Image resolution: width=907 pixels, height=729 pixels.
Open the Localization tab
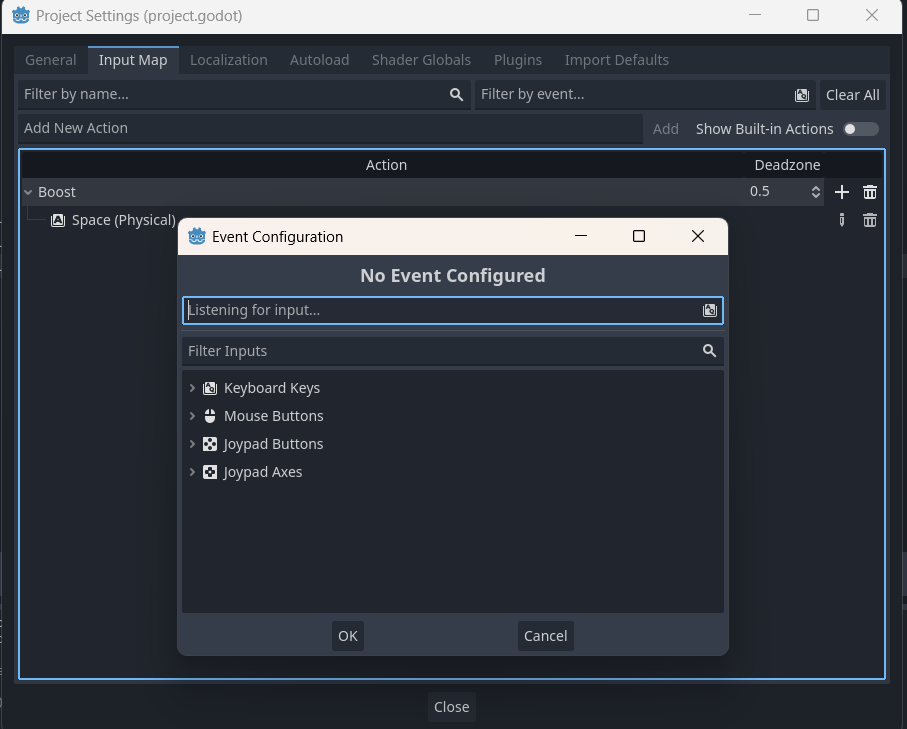tap(228, 60)
